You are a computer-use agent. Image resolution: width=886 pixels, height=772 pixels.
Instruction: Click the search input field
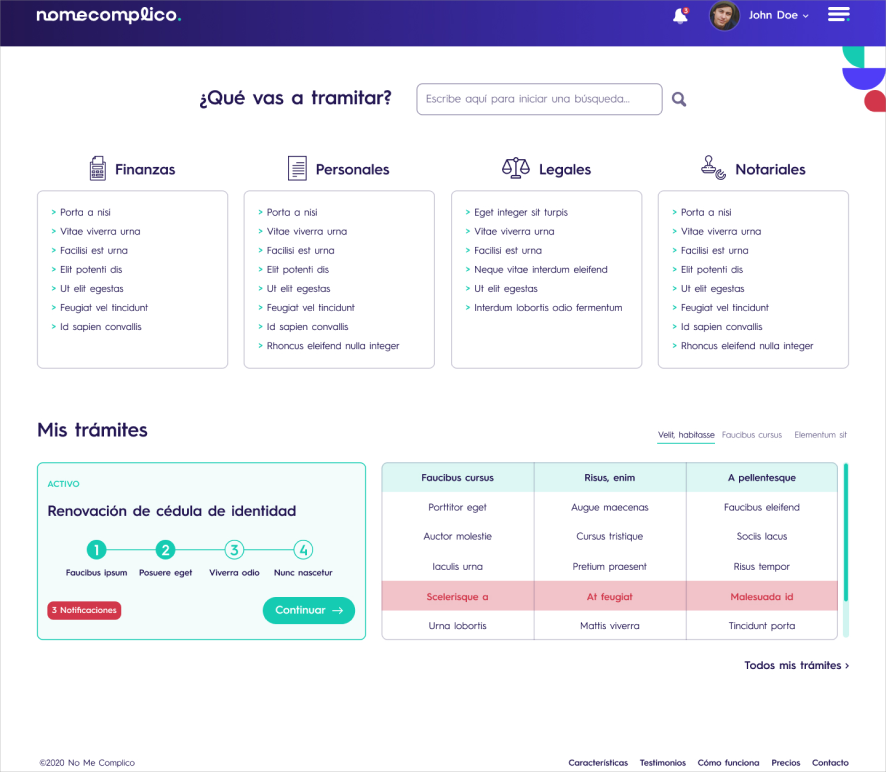click(539, 99)
